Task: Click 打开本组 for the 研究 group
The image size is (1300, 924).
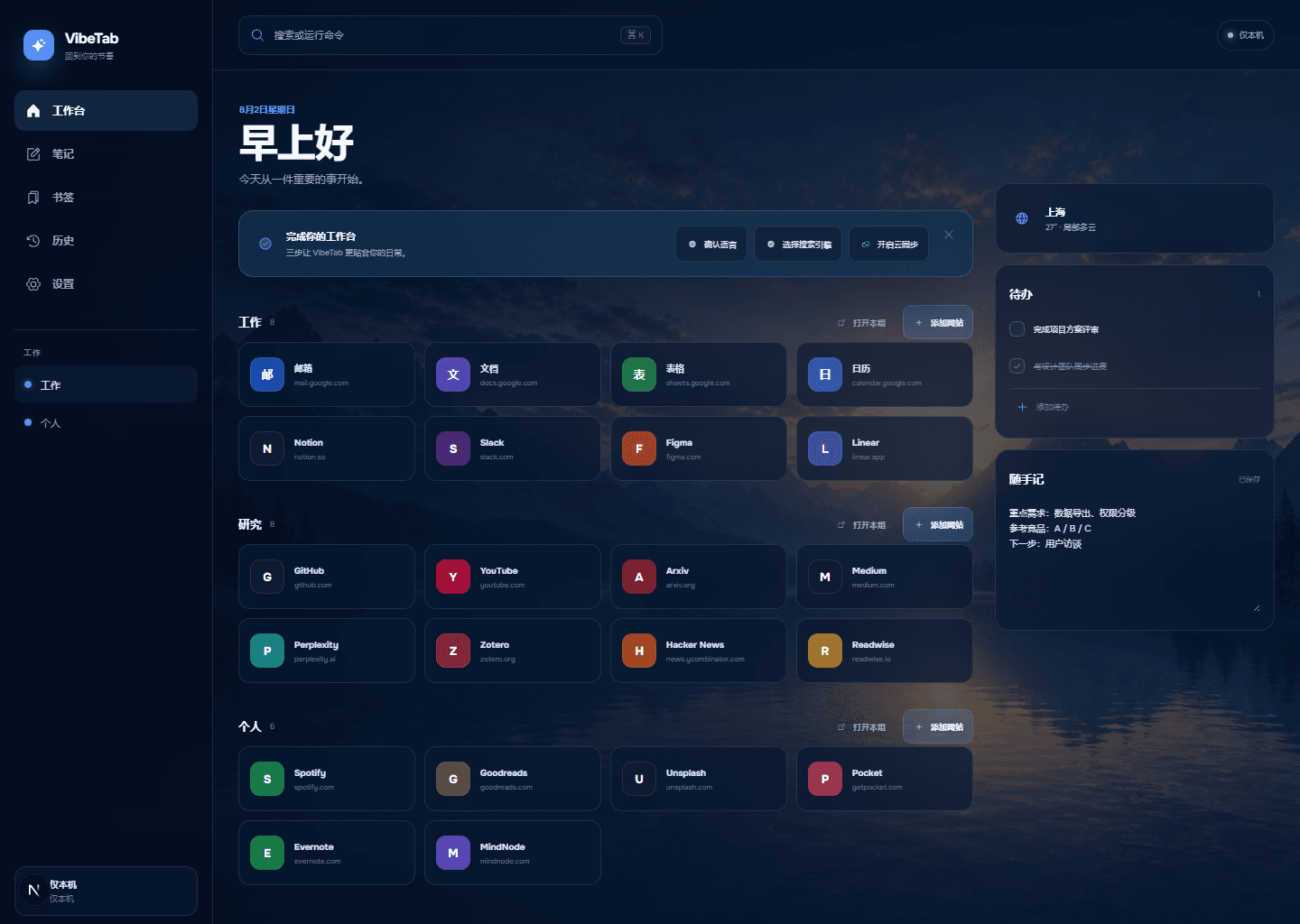Action: coord(862,524)
